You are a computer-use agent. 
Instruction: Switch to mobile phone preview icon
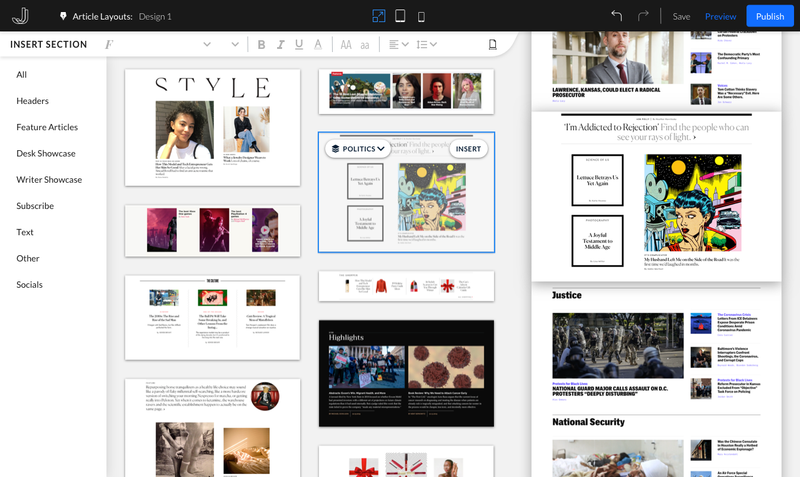421,17
